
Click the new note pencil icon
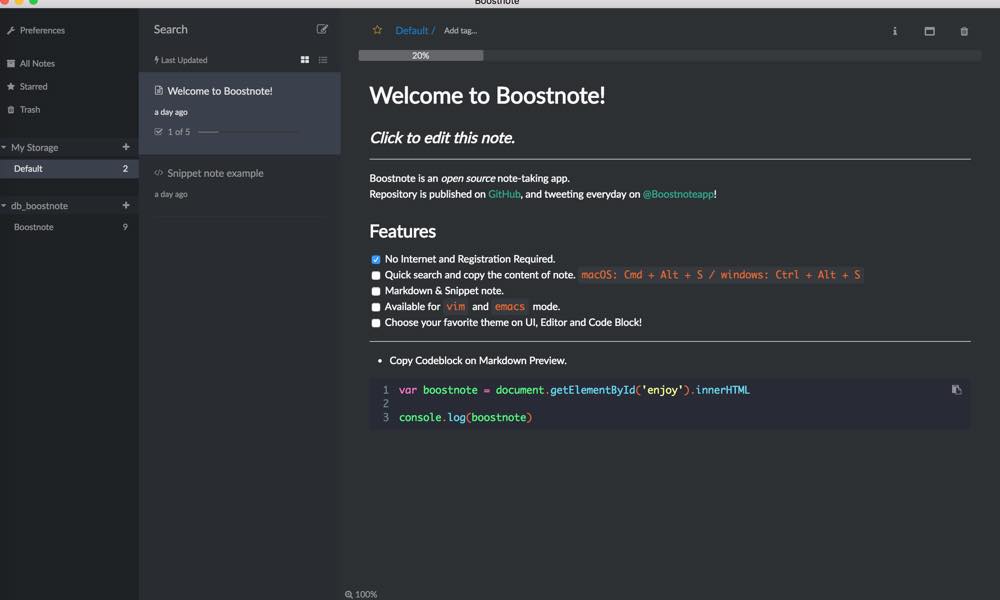click(322, 29)
